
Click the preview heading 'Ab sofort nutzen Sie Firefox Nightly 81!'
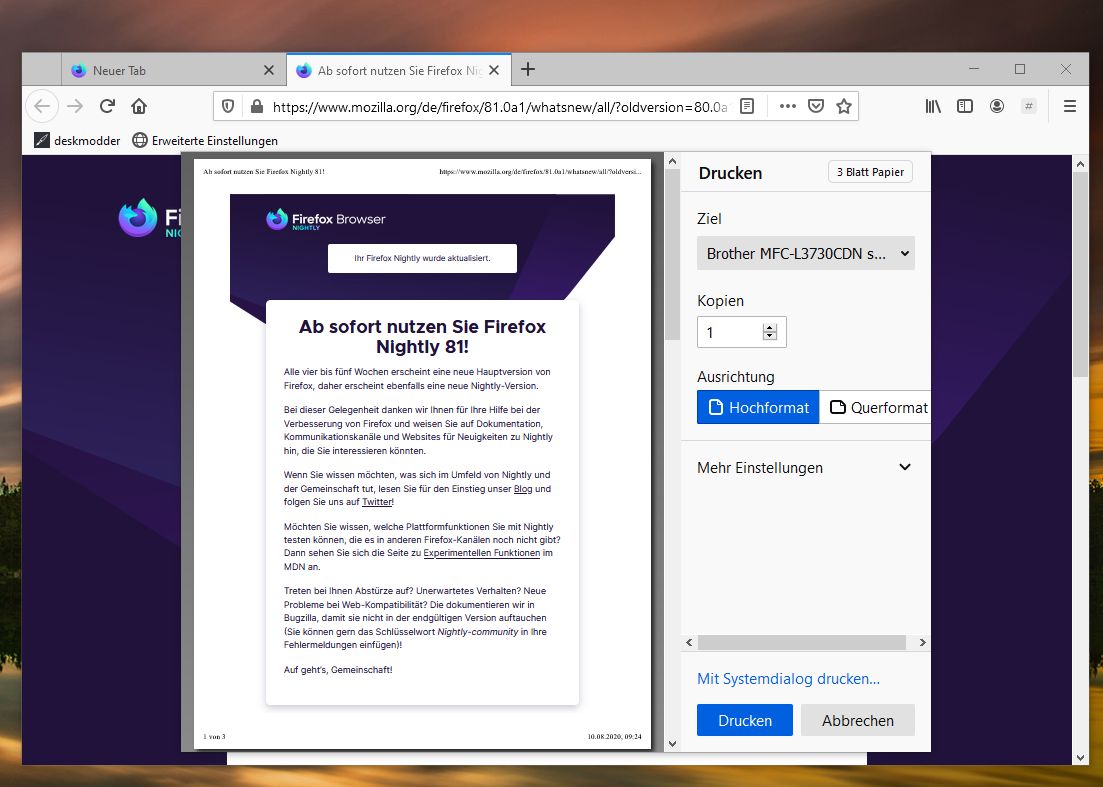coord(422,337)
